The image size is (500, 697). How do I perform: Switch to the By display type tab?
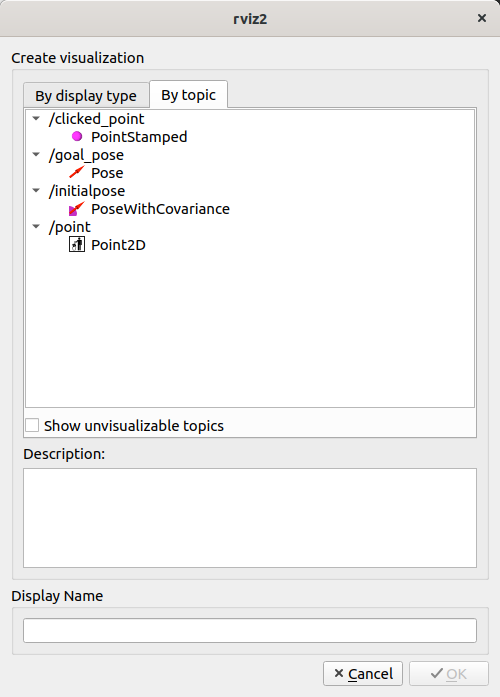coord(86,96)
